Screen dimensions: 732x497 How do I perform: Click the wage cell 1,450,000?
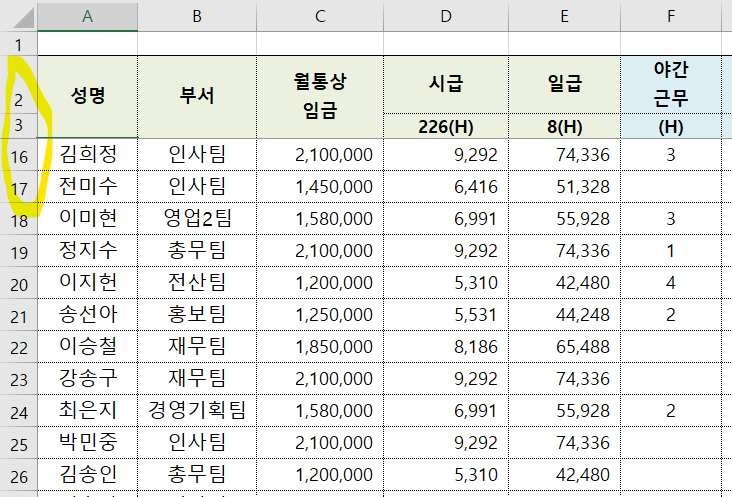(x=320, y=187)
